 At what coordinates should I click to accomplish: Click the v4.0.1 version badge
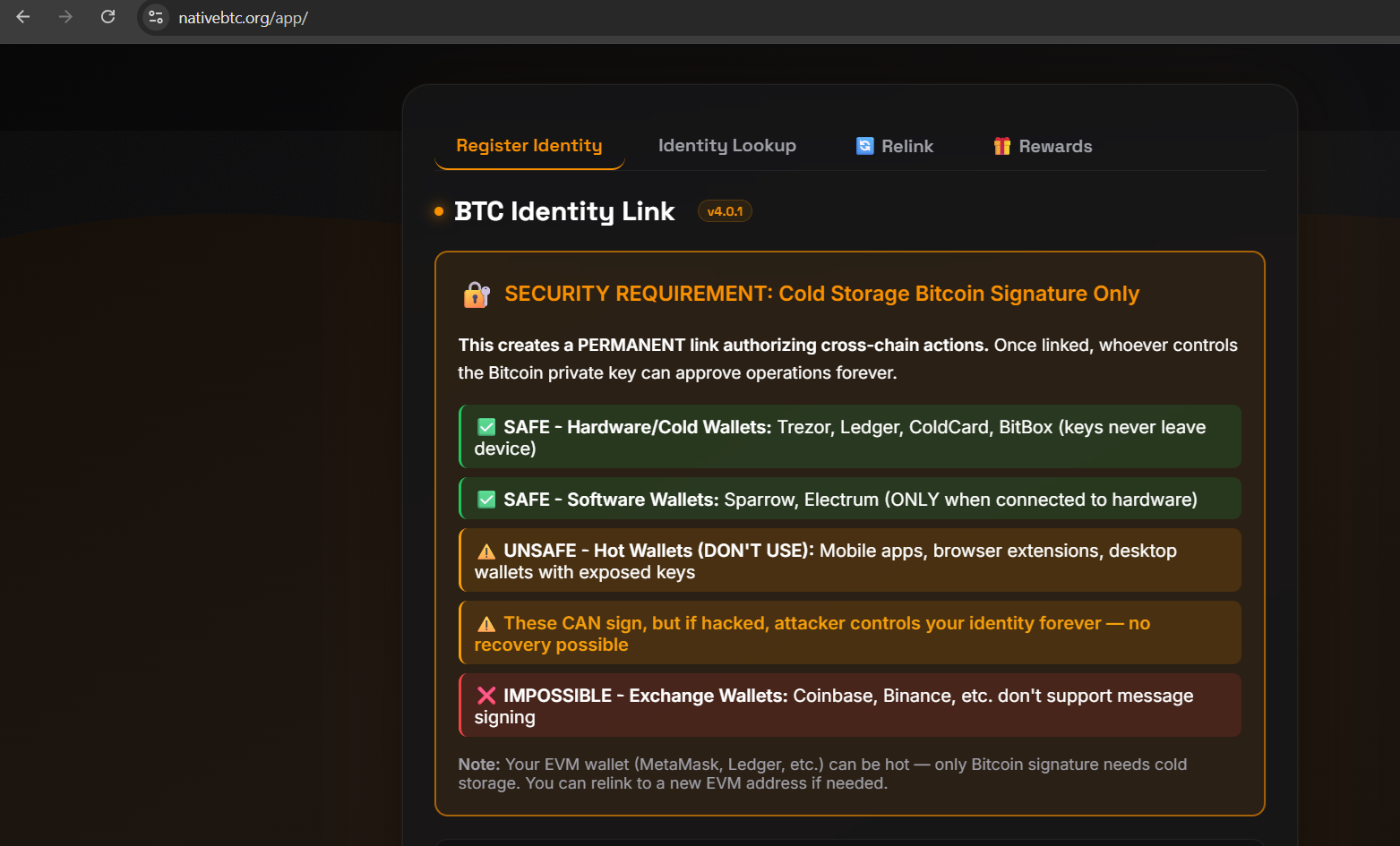[x=725, y=211]
